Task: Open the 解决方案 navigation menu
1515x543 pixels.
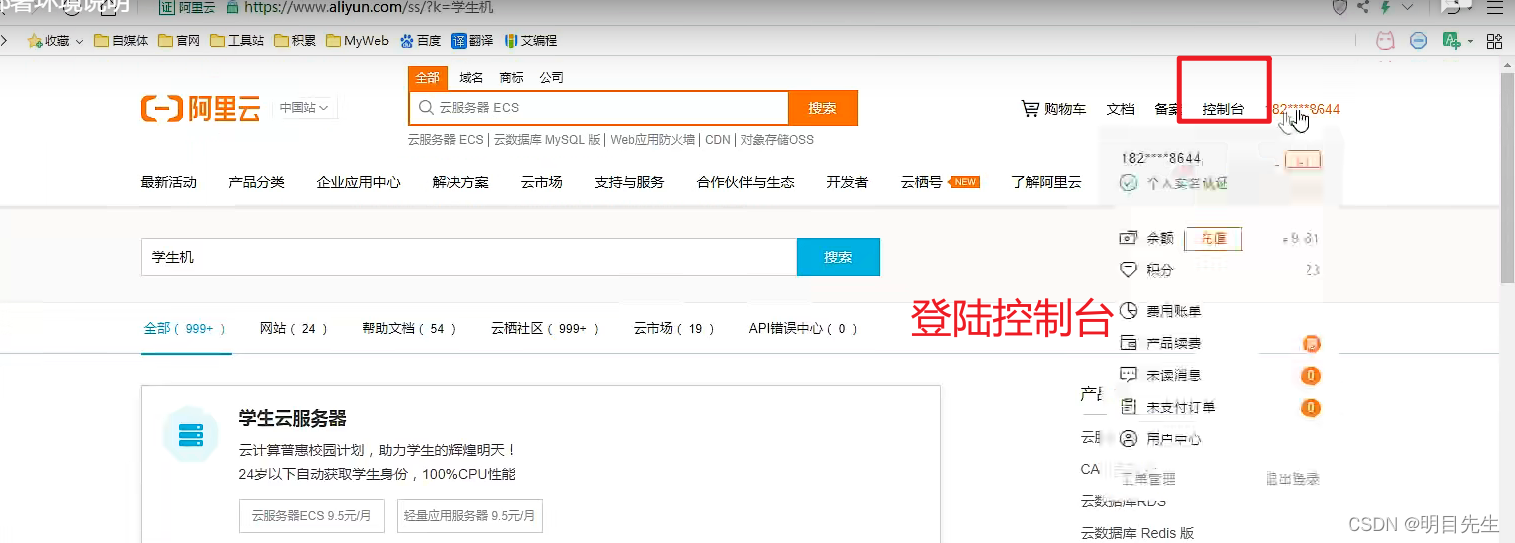Action: pyautogui.click(x=461, y=182)
